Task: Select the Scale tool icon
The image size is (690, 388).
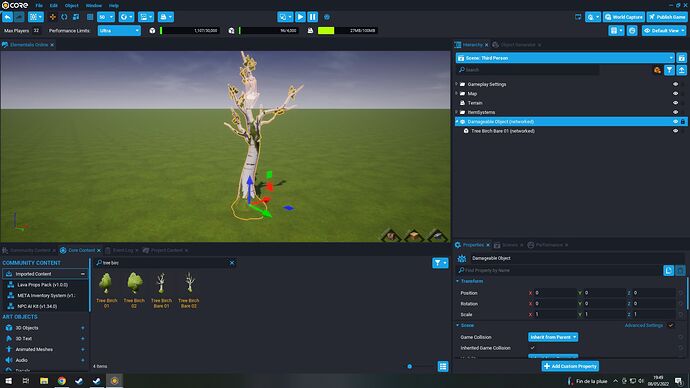Action: pyautogui.click(x=76, y=17)
